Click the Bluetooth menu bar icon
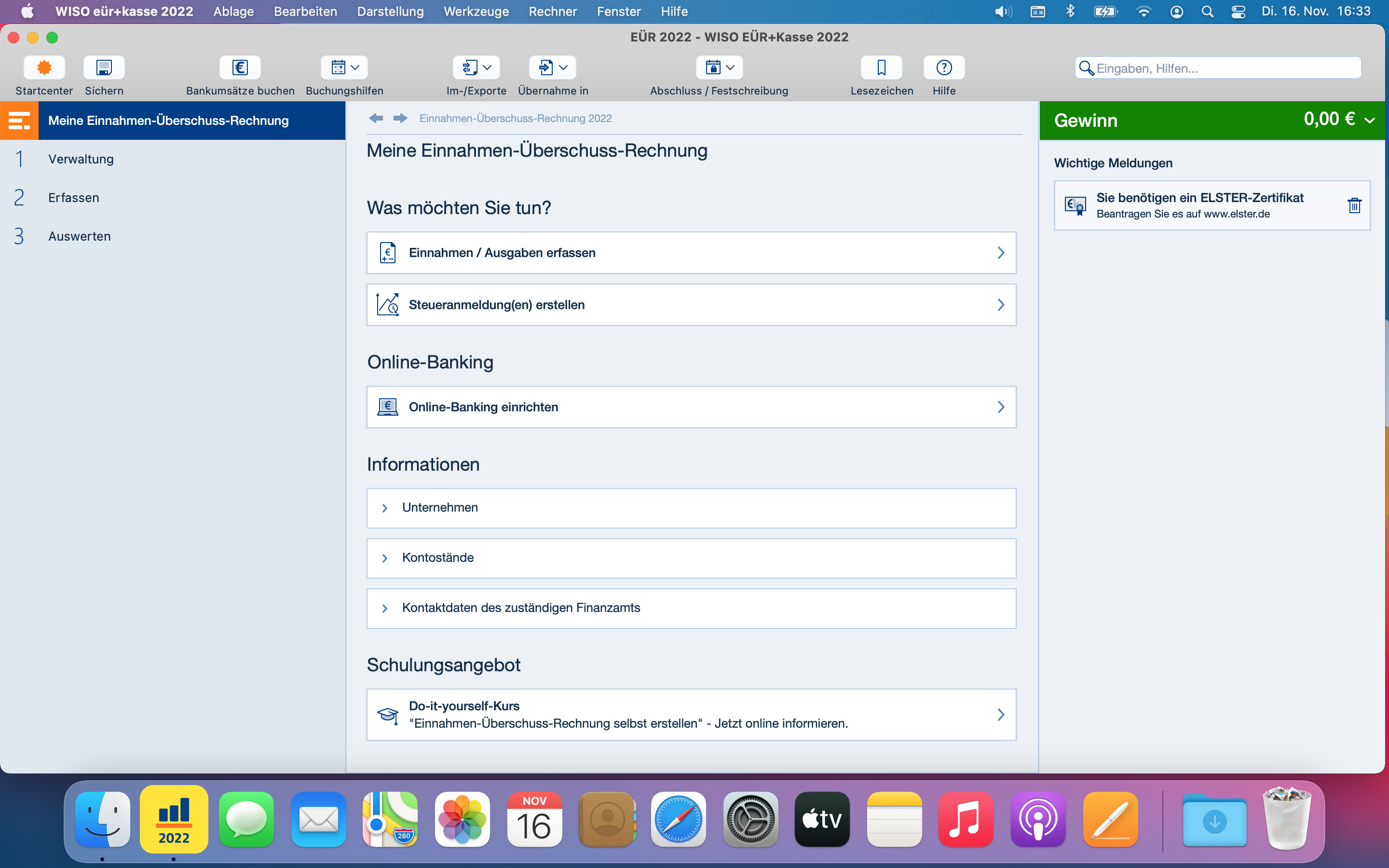Viewport: 1389px width, 868px height. (1070, 12)
